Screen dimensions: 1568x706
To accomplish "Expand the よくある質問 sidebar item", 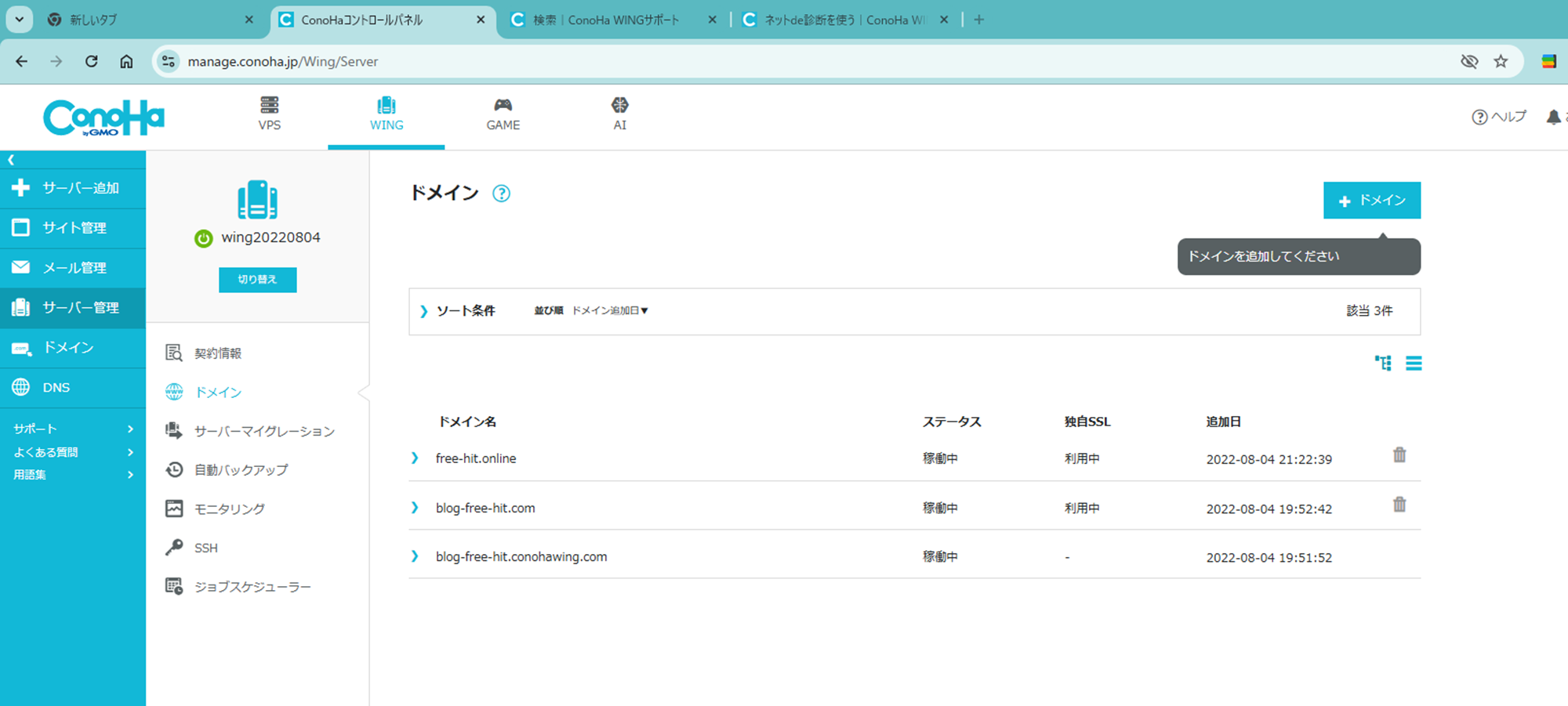I will tap(73, 452).
